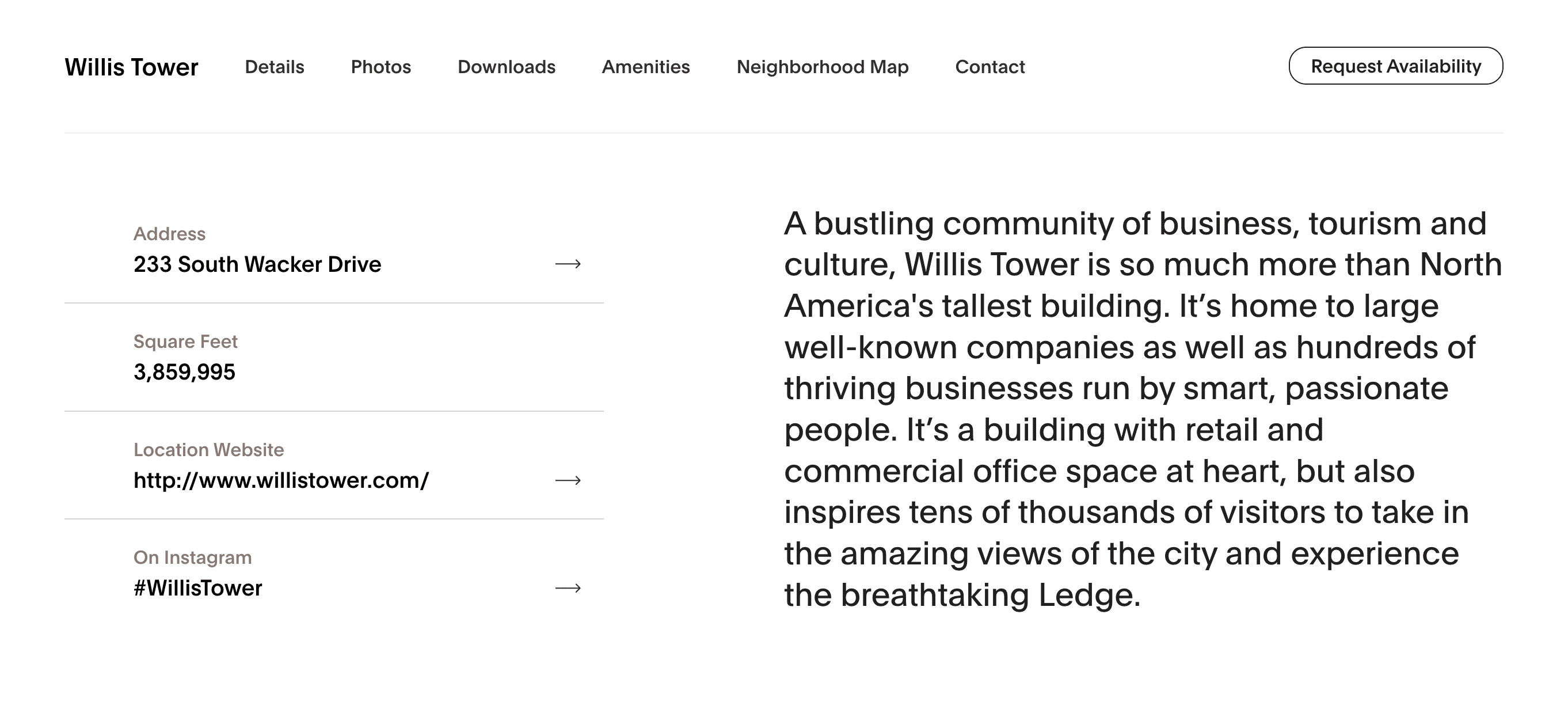Click the Square Feet label
The width and height of the screenshot is (1568, 713).
point(185,342)
